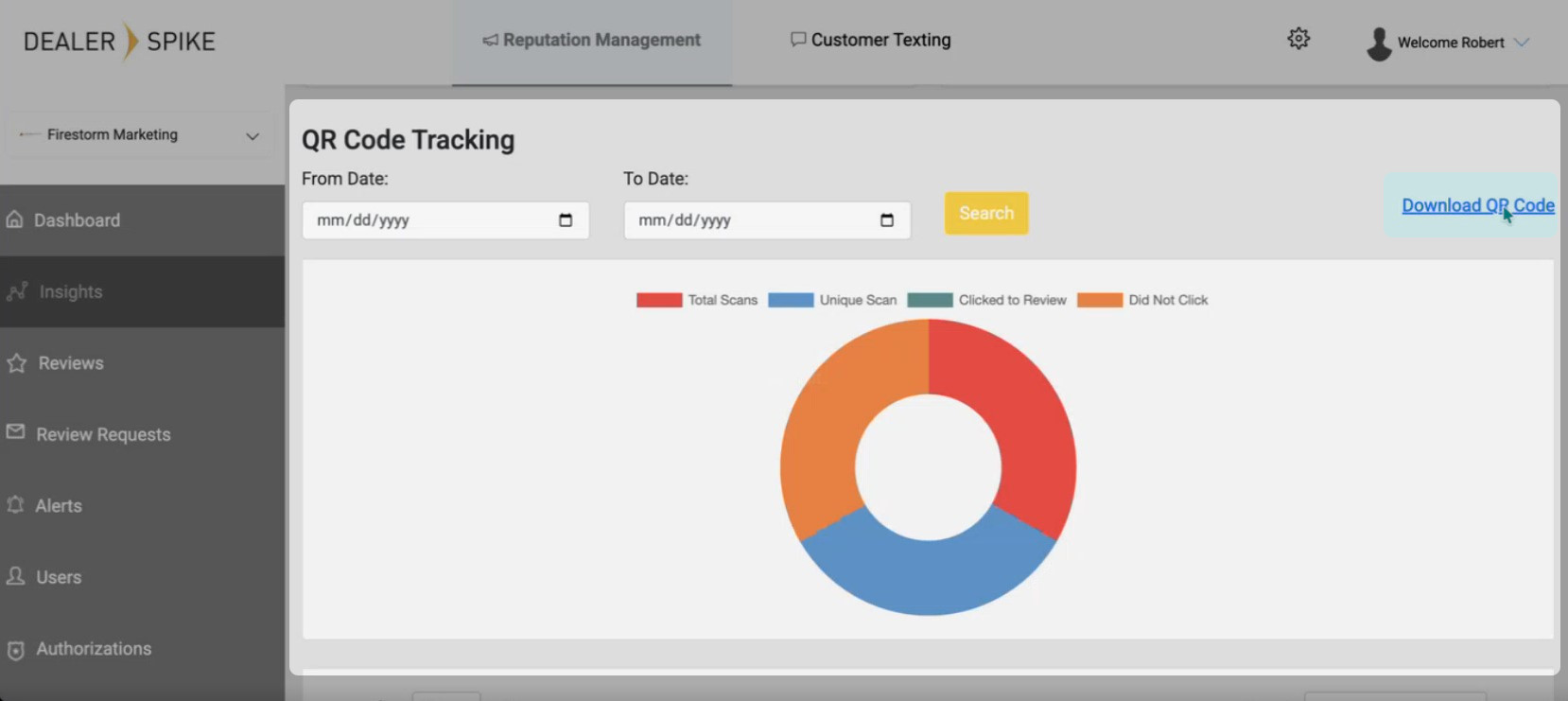
Task: Expand the Firestorm Marketing account dropdown
Action: click(140, 135)
